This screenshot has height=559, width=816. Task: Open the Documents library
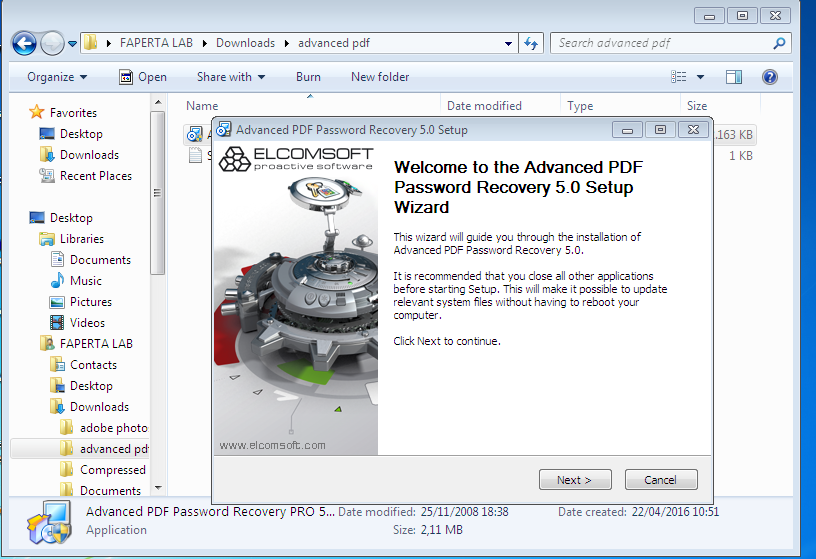(100, 260)
